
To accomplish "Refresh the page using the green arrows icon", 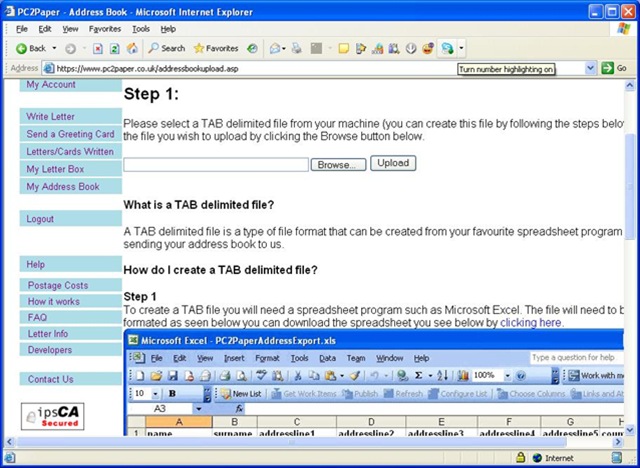I will tap(115, 49).
